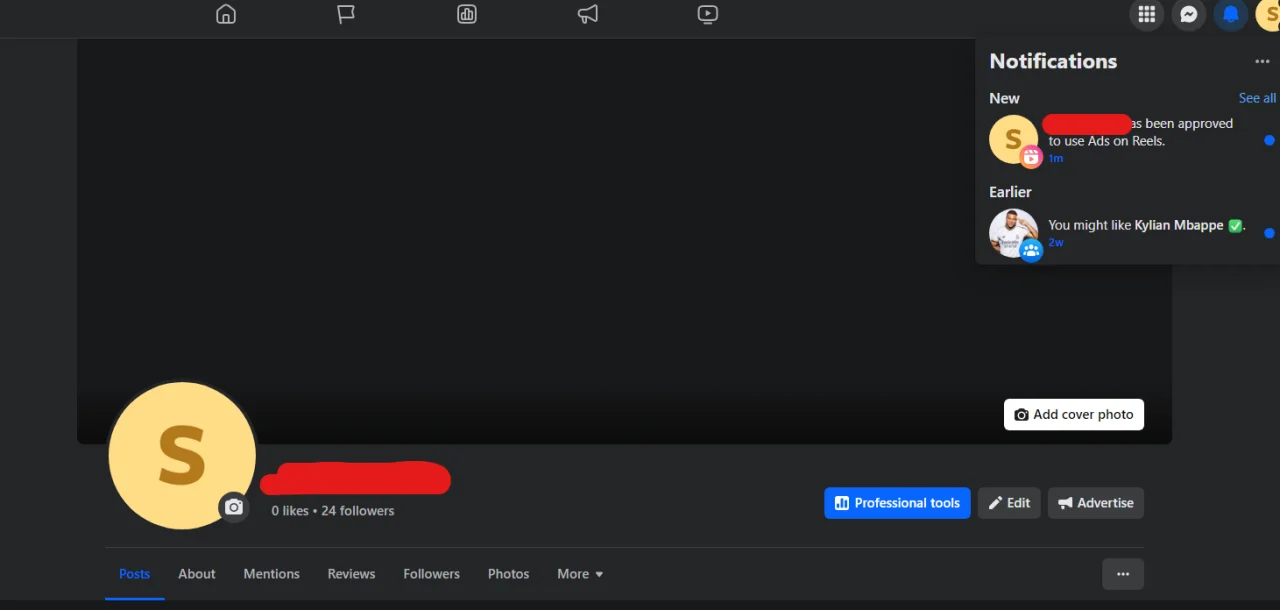
Task: Open the Photos tab
Action: [x=508, y=574]
